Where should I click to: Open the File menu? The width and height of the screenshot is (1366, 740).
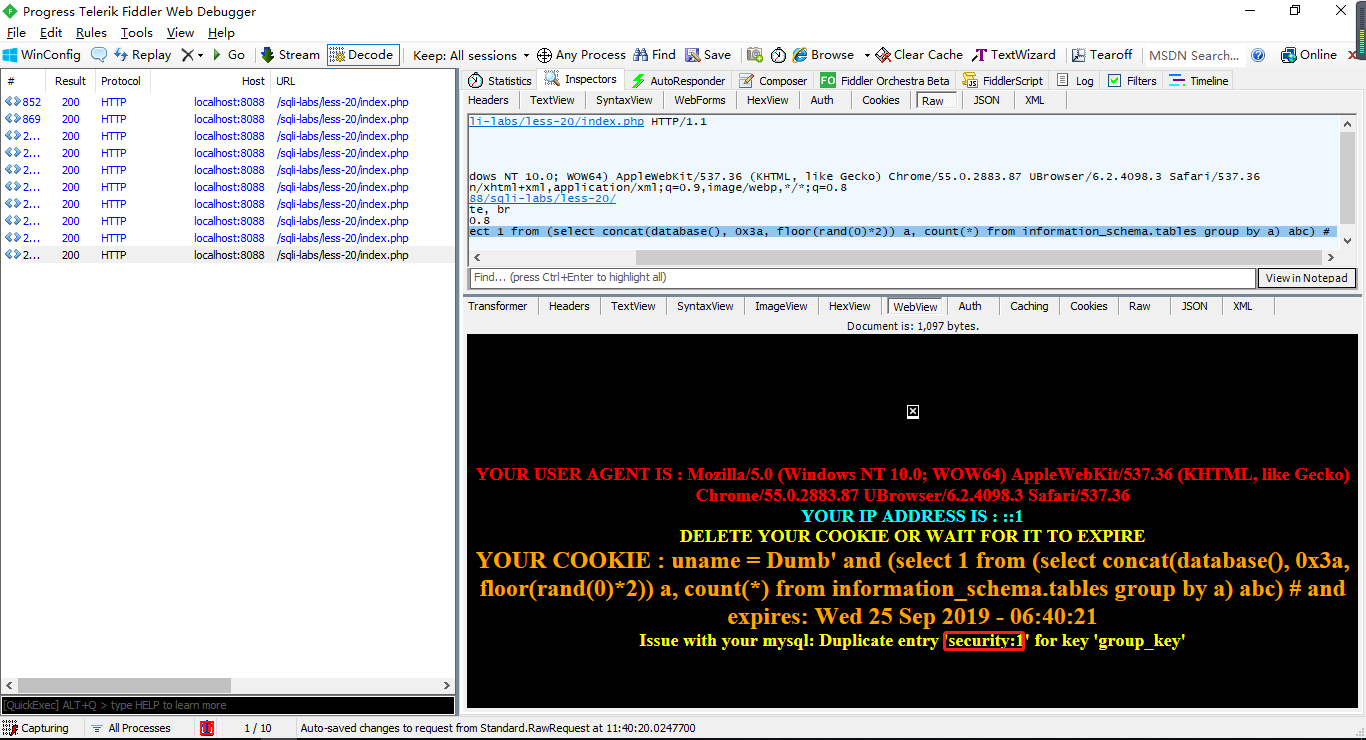16,33
